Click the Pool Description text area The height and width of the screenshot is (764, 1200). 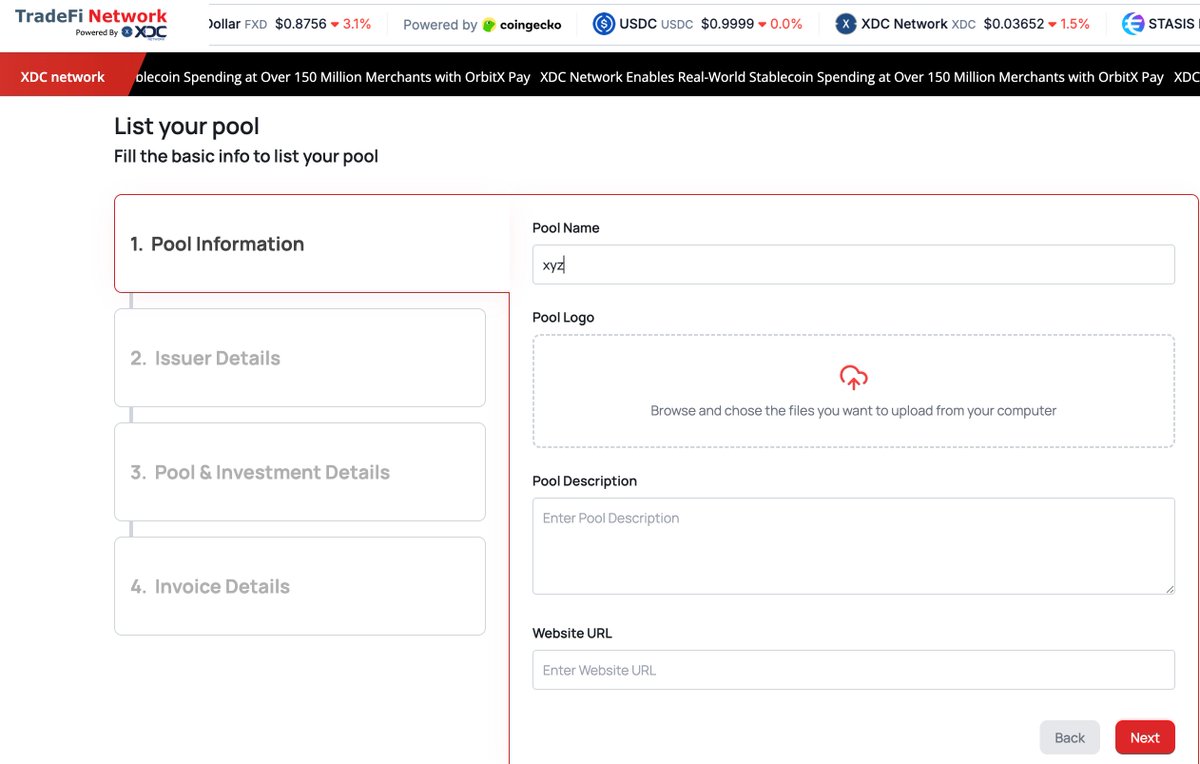853,546
